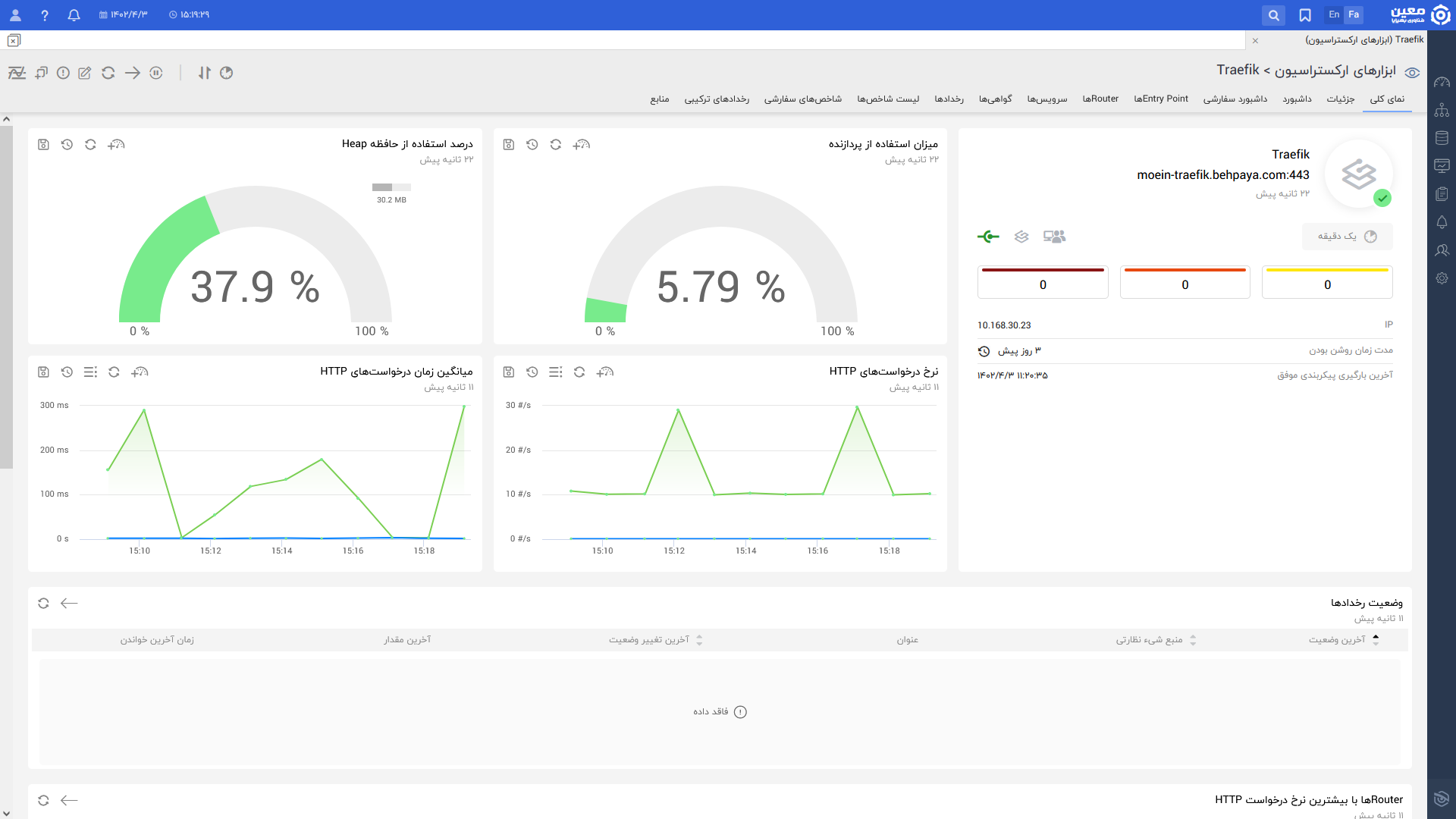
Task: Click the users devices icon in Traefik card
Action: (1054, 237)
